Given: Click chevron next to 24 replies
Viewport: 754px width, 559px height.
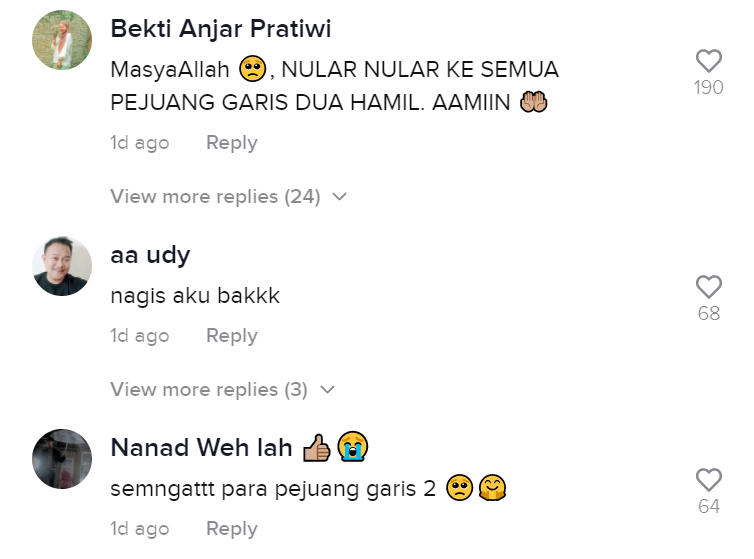Looking at the screenshot, I should (x=339, y=197).
